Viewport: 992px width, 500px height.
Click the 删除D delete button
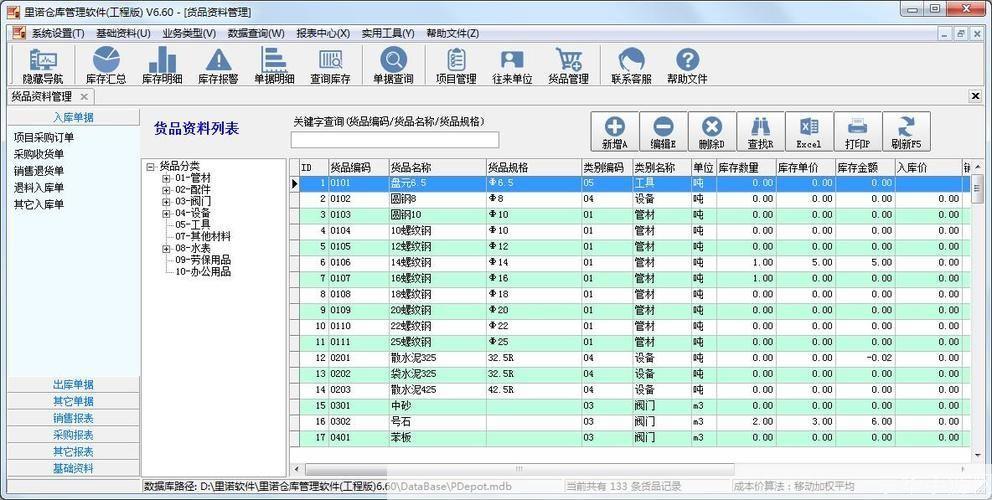tap(712, 132)
